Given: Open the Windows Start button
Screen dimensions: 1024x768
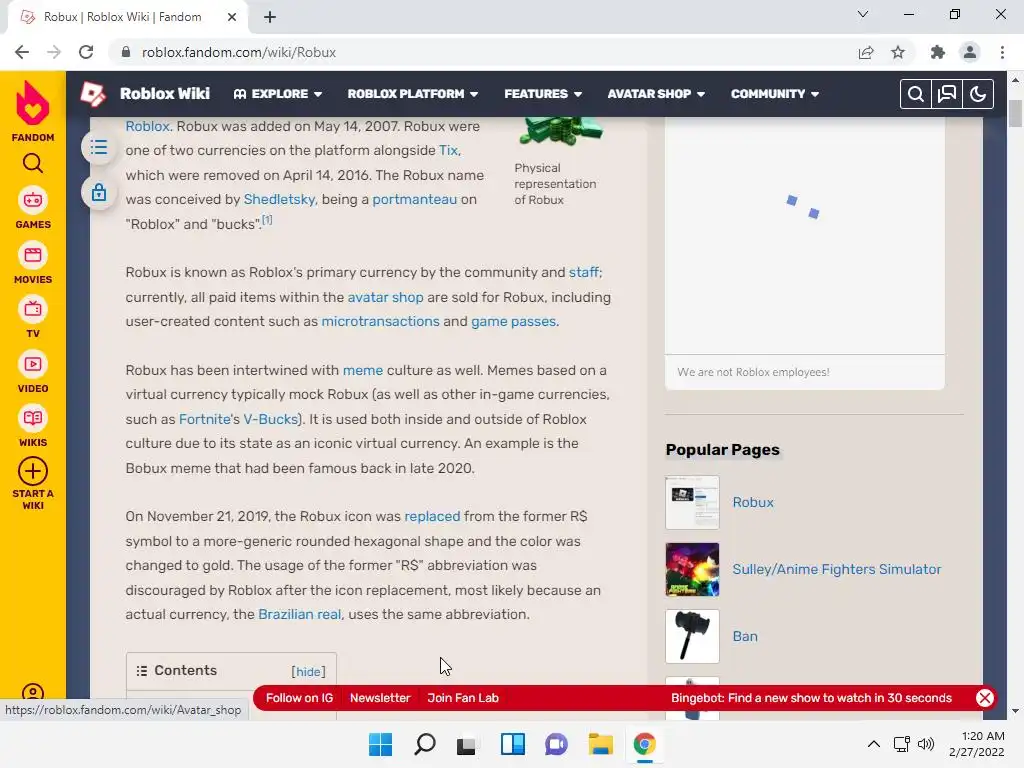Looking at the screenshot, I should point(381,744).
